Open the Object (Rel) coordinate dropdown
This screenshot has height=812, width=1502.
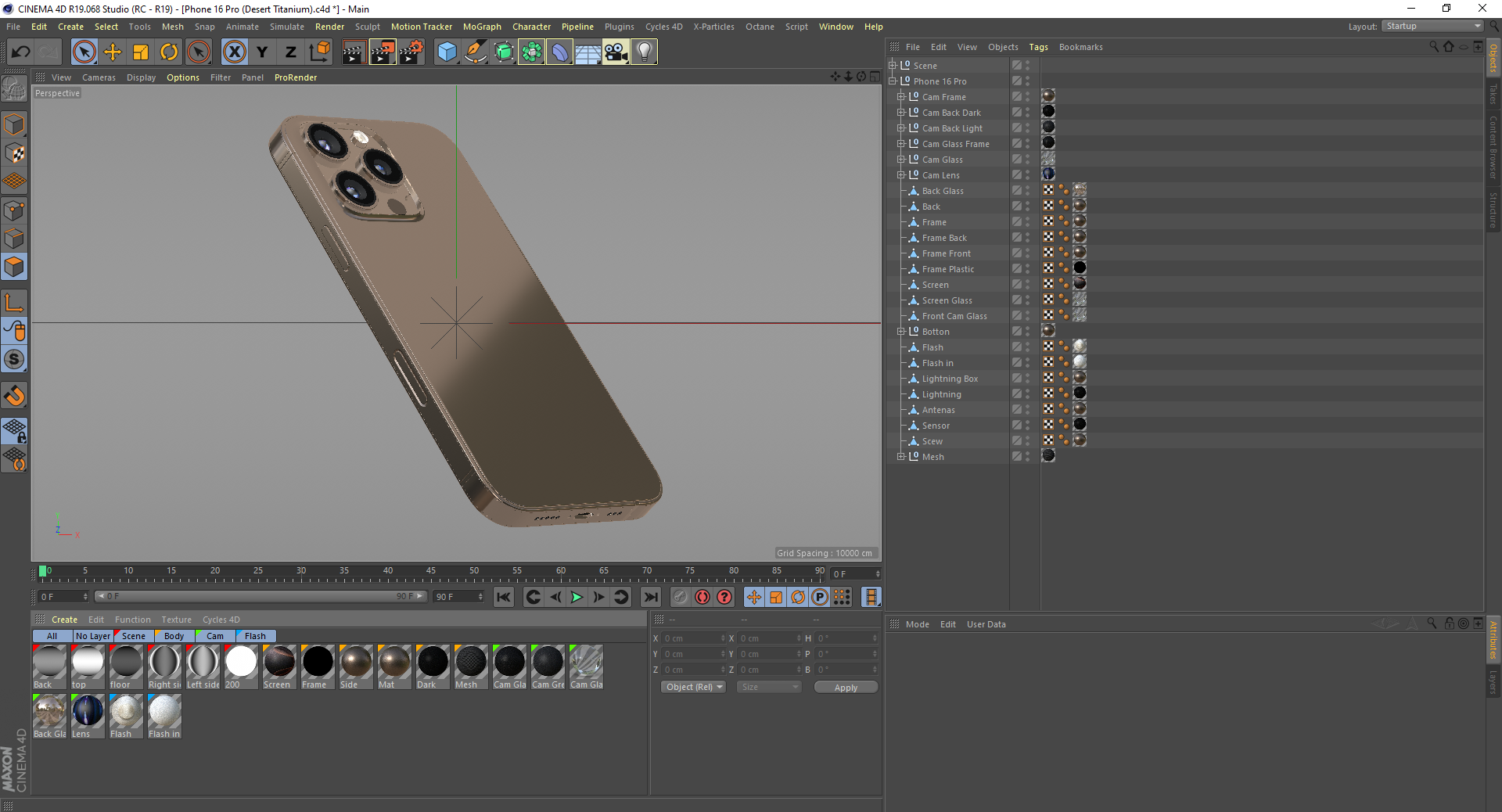point(693,687)
